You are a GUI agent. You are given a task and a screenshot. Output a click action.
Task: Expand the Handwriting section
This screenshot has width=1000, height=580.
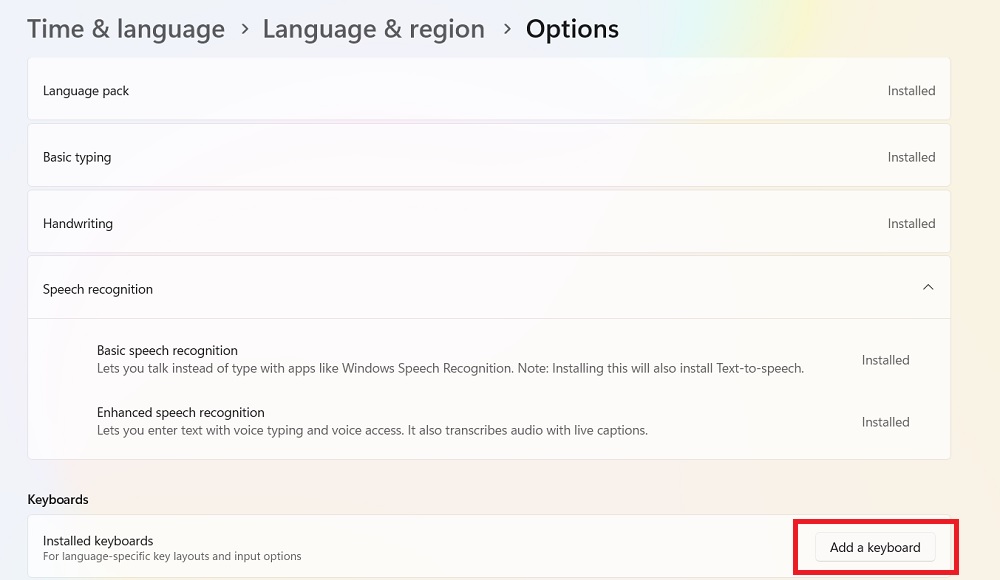[x=488, y=223]
